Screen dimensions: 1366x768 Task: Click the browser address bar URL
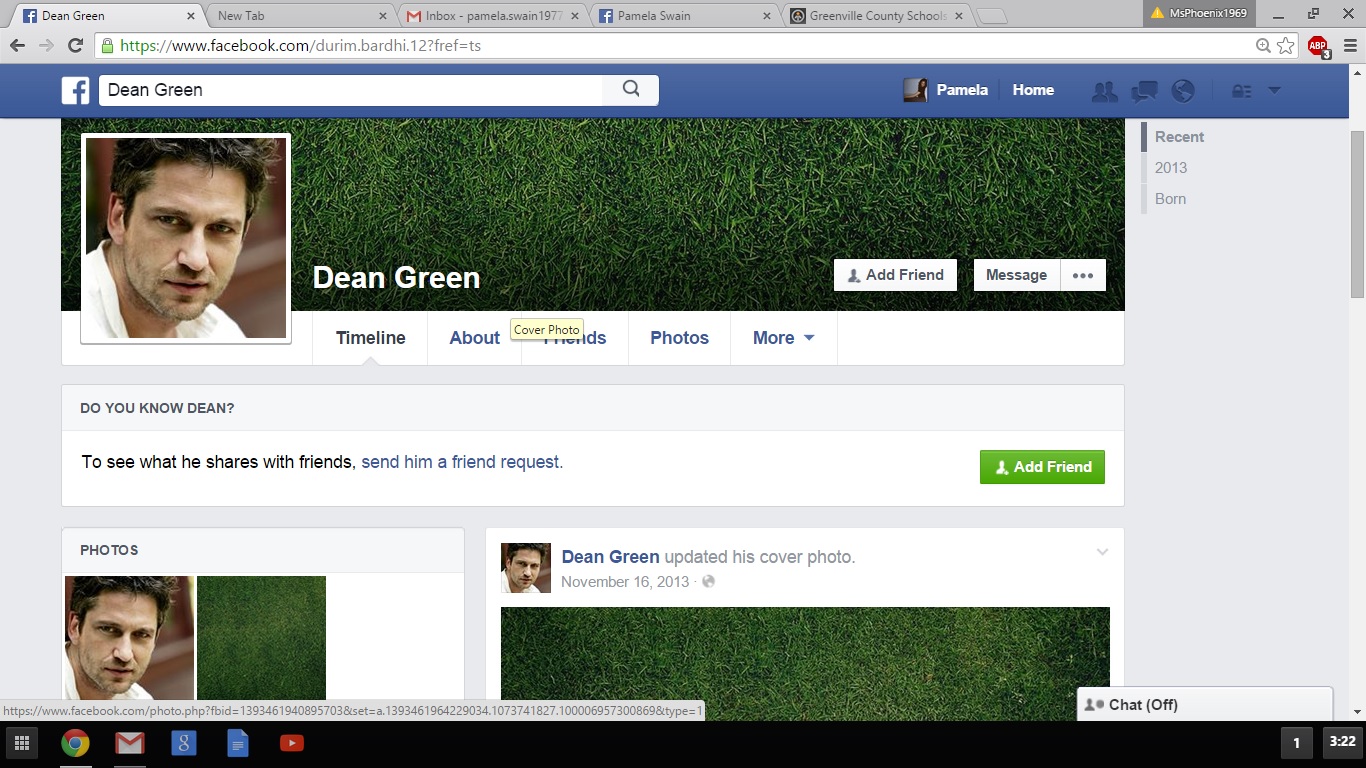(300, 46)
